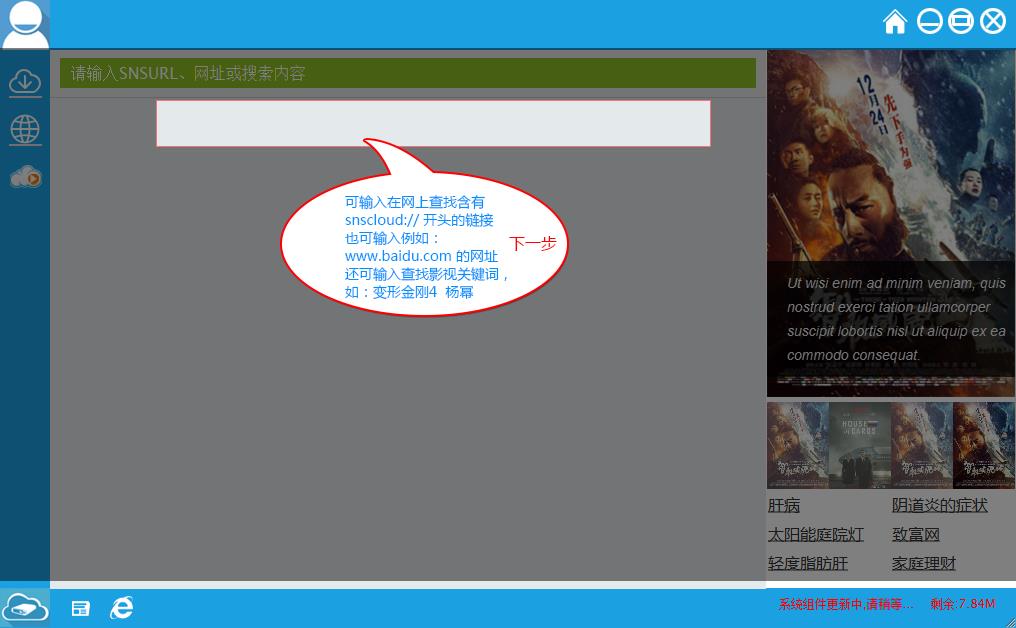This screenshot has width=1016, height=628.
Task: Click the highlighted white box below search bar
Action: [433, 123]
